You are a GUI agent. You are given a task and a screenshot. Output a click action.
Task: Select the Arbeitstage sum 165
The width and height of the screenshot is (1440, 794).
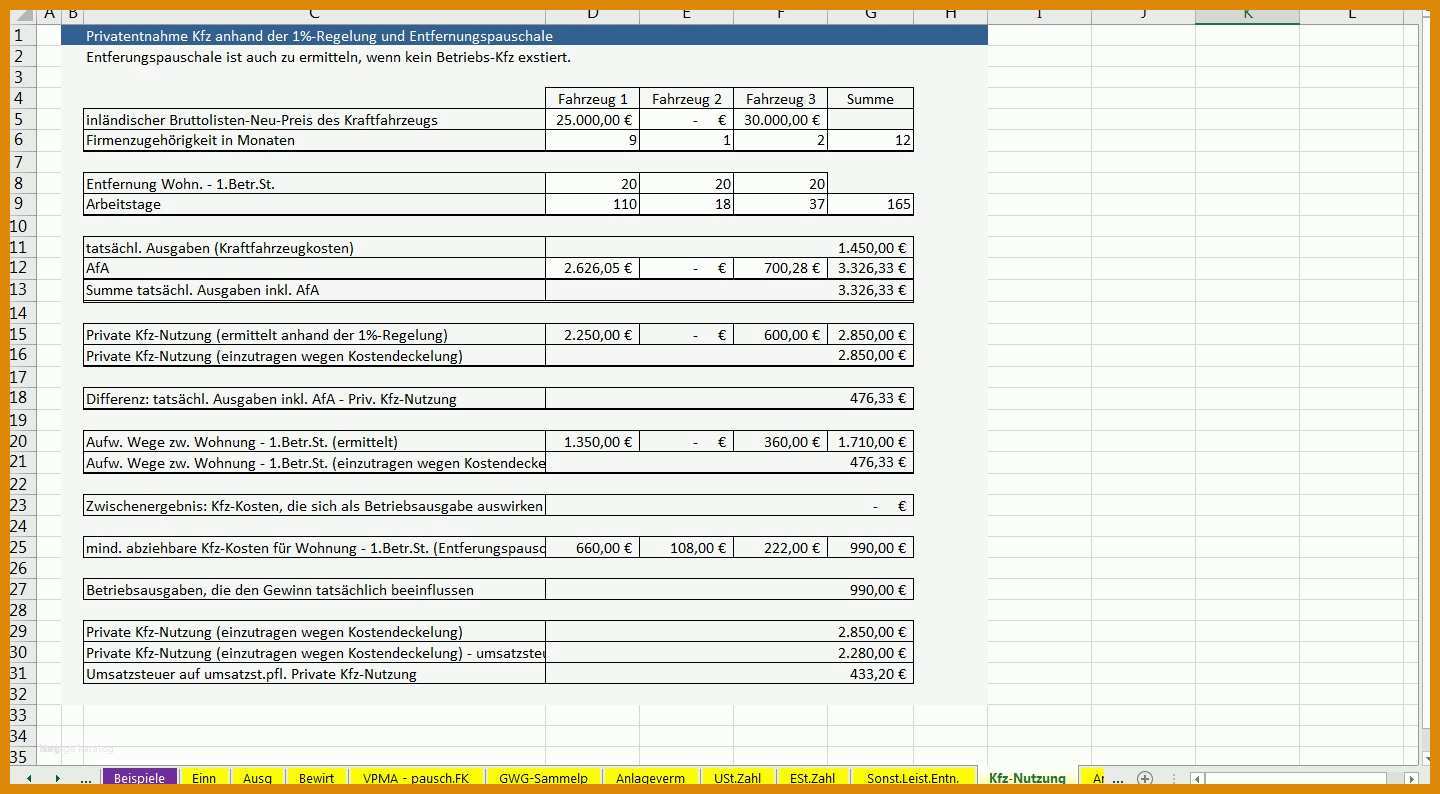(x=870, y=204)
